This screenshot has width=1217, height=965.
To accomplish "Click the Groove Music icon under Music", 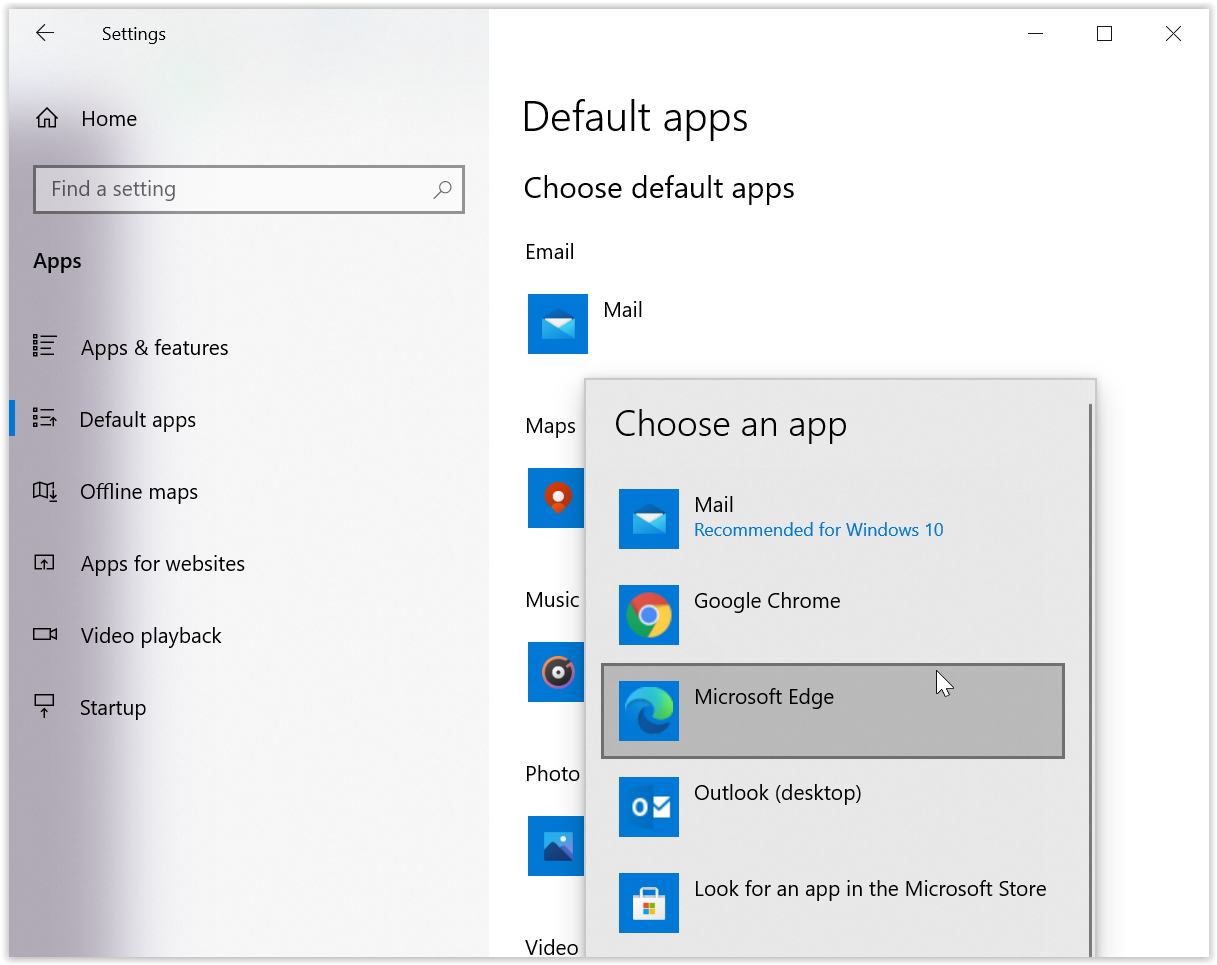I will (x=556, y=672).
